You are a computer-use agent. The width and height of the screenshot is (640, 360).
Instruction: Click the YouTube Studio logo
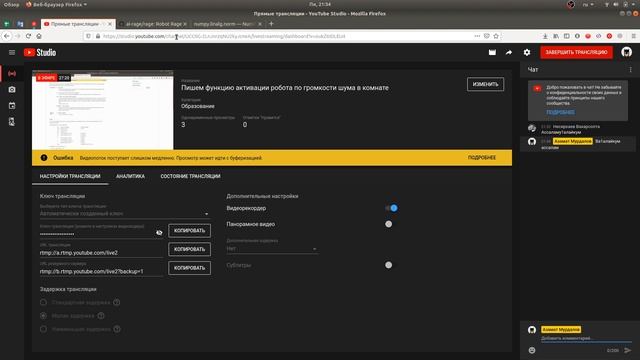tap(40, 52)
